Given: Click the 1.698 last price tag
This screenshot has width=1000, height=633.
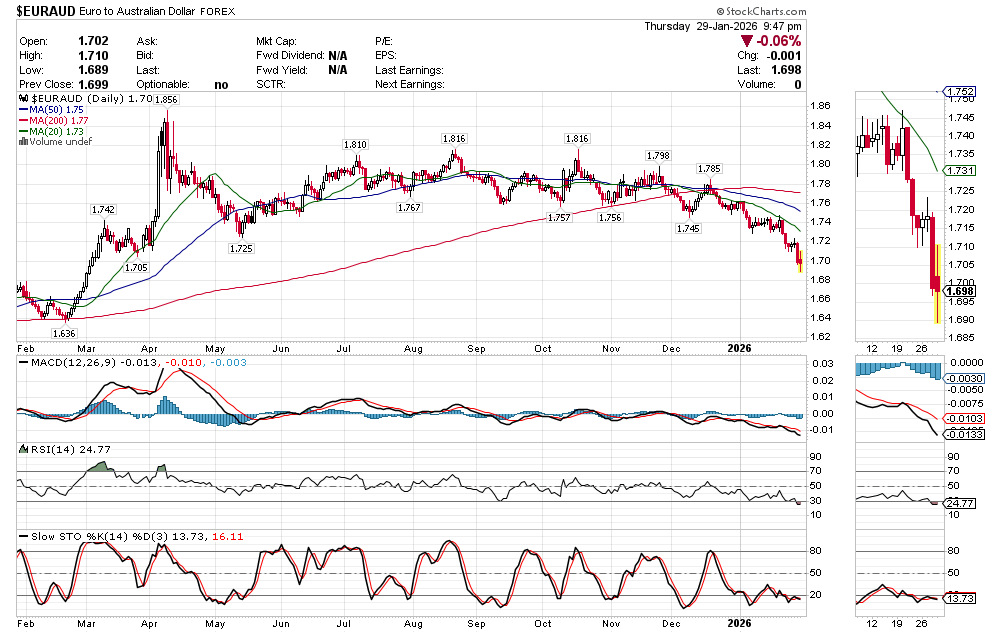Looking at the screenshot, I should (x=959, y=291).
